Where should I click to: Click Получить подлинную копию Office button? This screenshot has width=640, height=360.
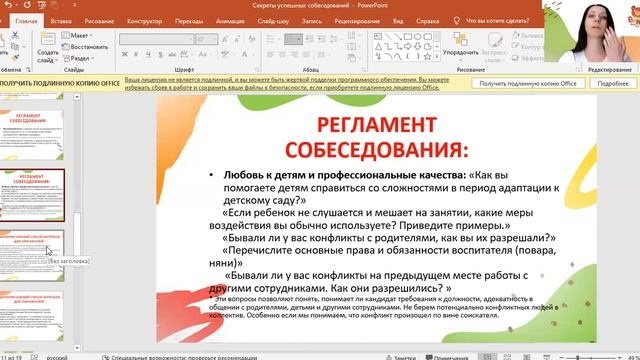pos(528,83)
